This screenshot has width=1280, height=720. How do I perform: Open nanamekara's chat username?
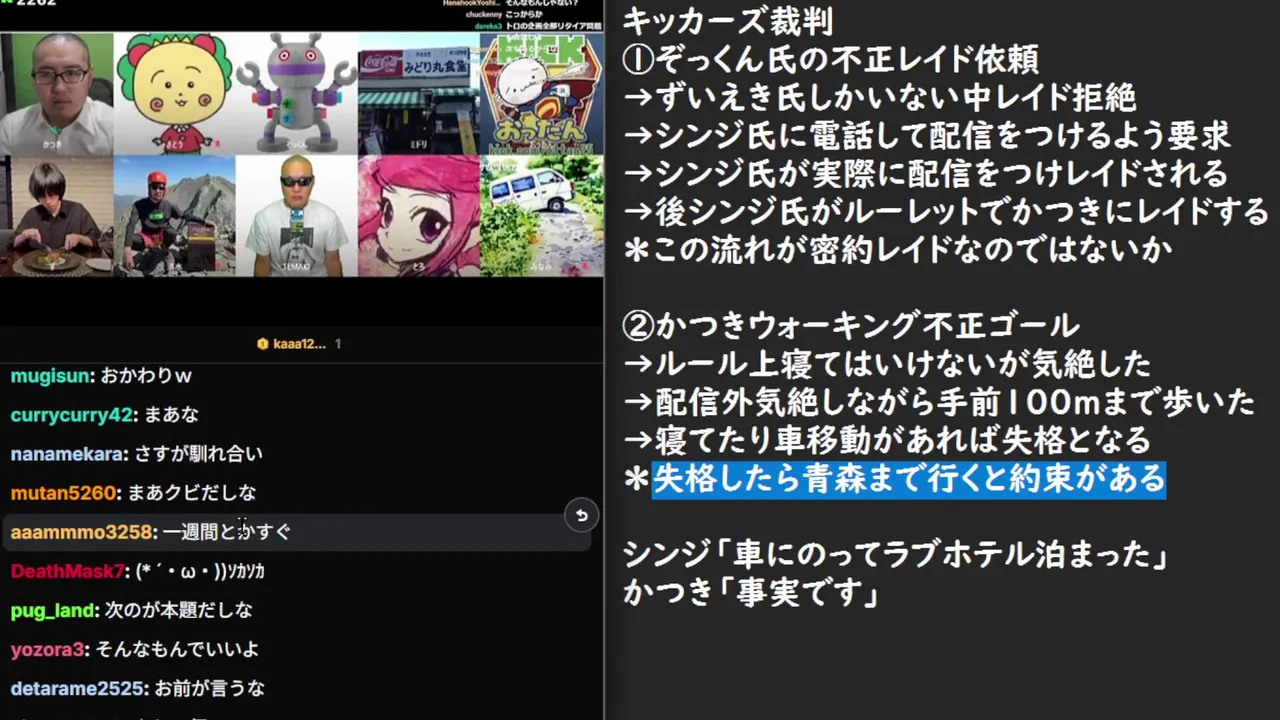coord(66,454)
